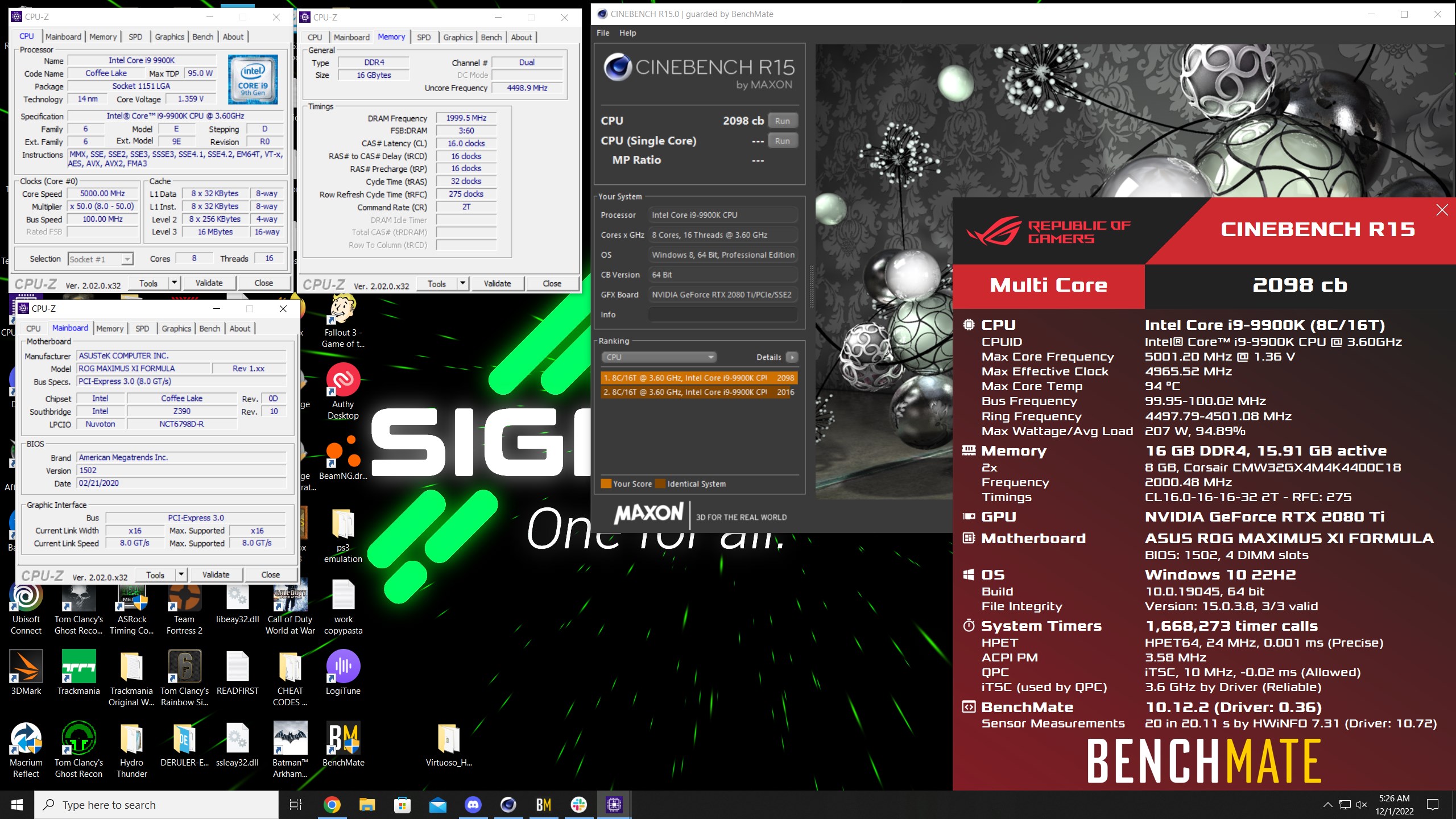Select ranking entry with score 2016
1456x819 pixels.
pyautogui.click(x=699, y=392)
